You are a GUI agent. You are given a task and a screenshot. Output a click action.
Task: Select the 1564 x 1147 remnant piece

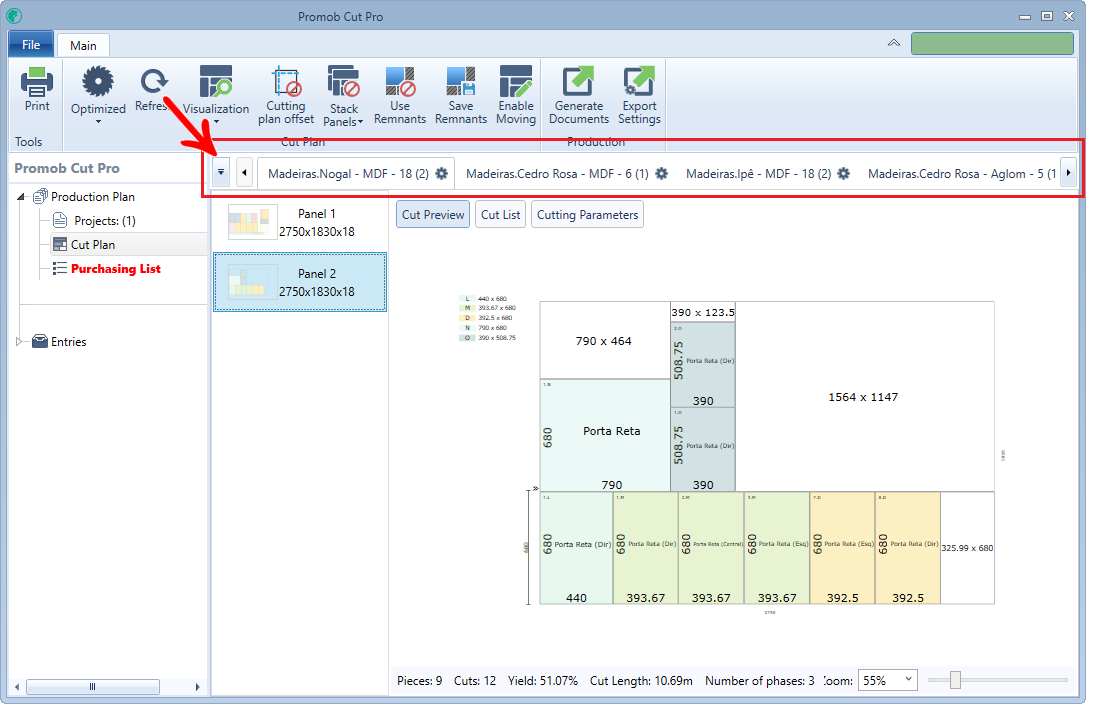(864, 397)
